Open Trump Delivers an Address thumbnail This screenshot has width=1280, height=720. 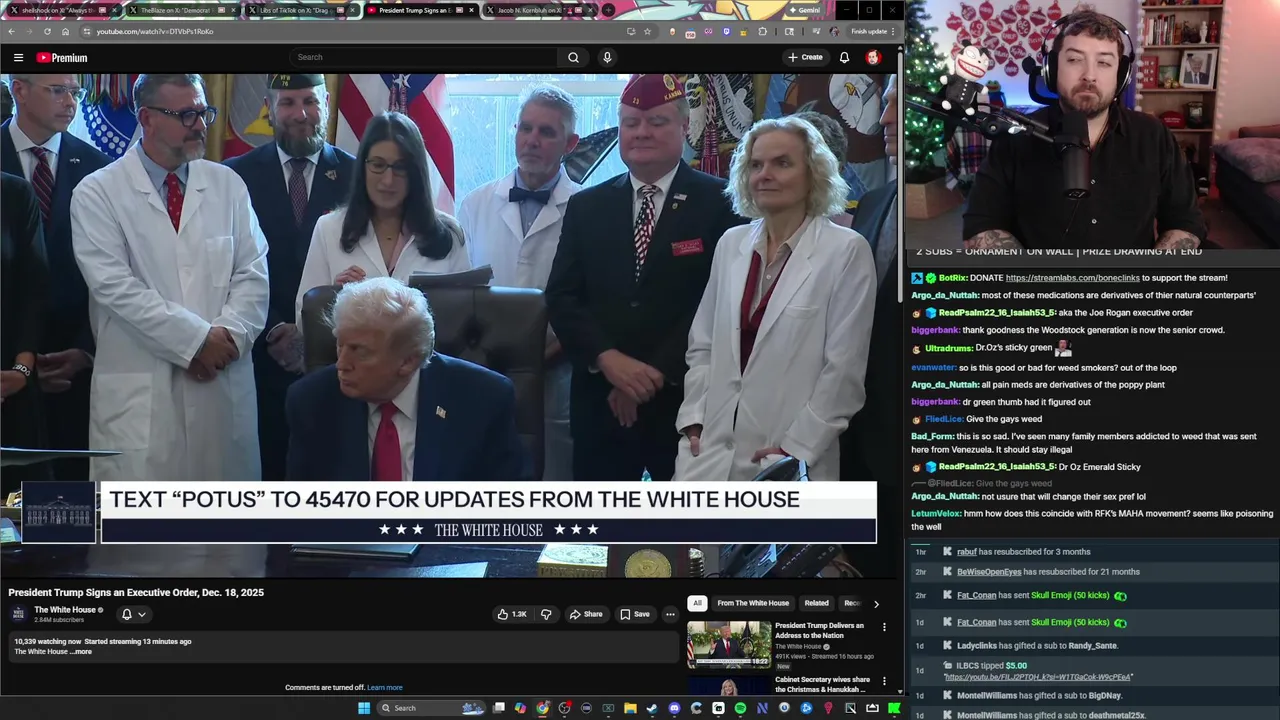pyautogui.click(x=729, y=645)
